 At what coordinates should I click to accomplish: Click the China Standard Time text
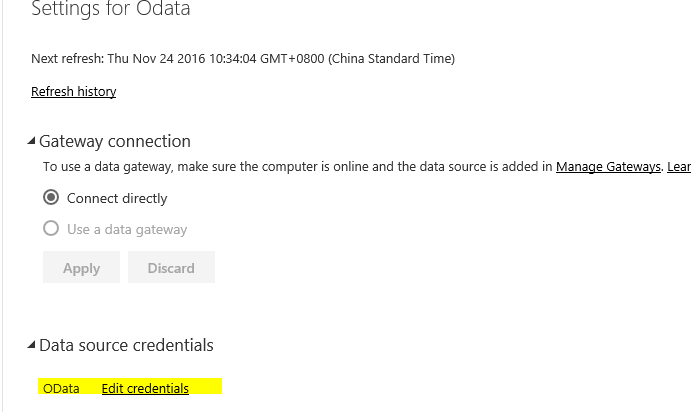coord(391,59)
